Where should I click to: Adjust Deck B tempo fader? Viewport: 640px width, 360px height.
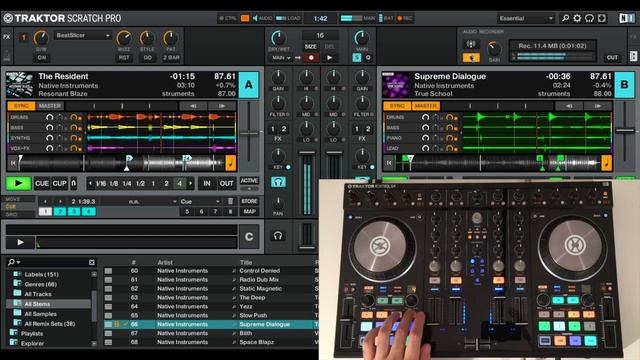tap(625, 131)
